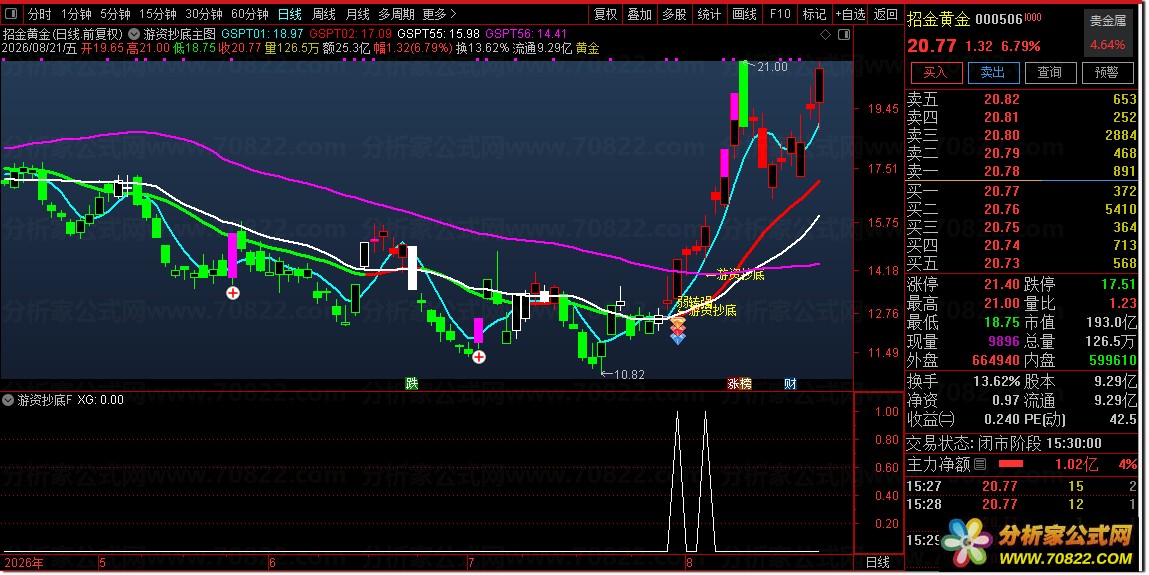
Task: Click the diamond icon above chart
Action: tap(826, 34)
